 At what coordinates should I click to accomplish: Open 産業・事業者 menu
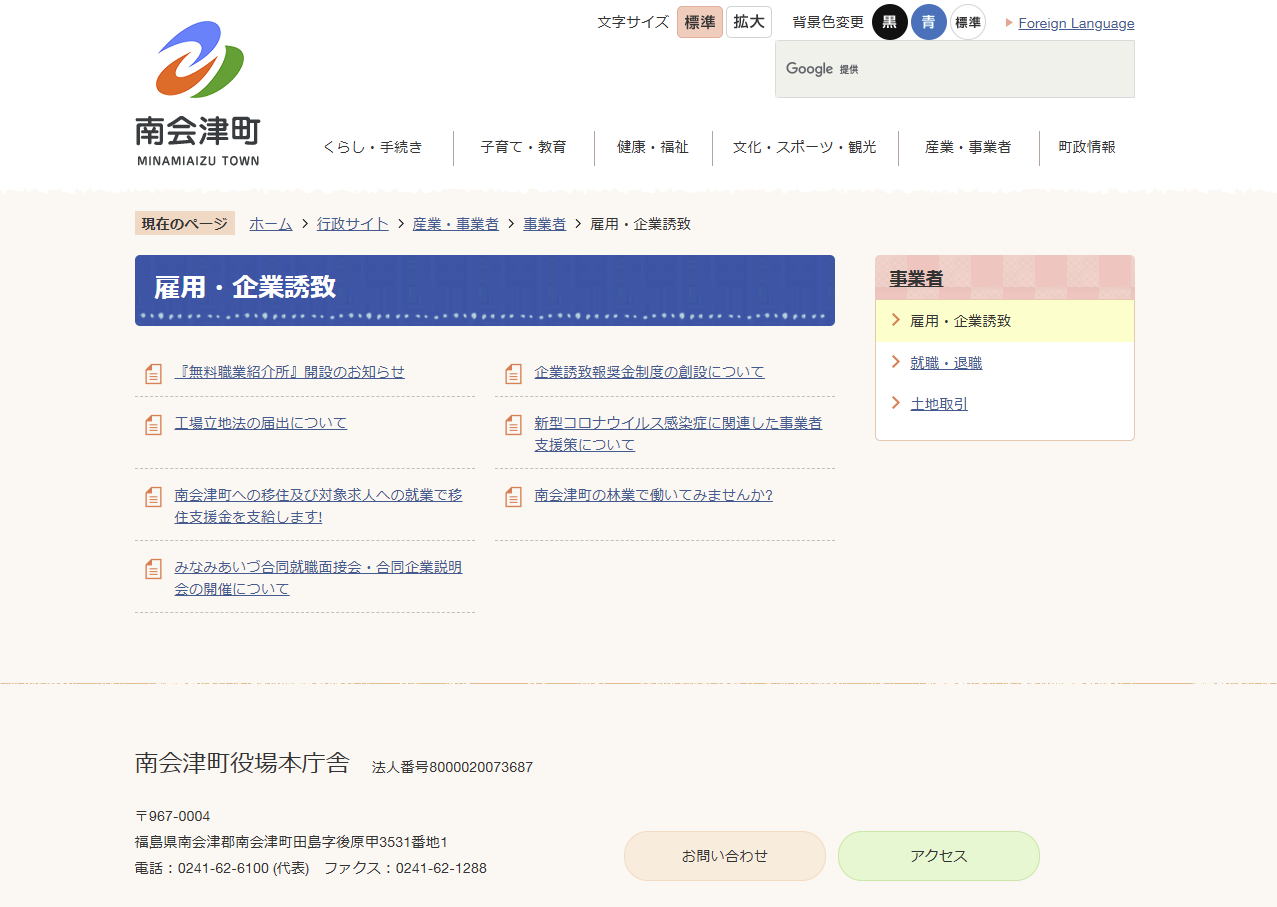tap(968, 147)
